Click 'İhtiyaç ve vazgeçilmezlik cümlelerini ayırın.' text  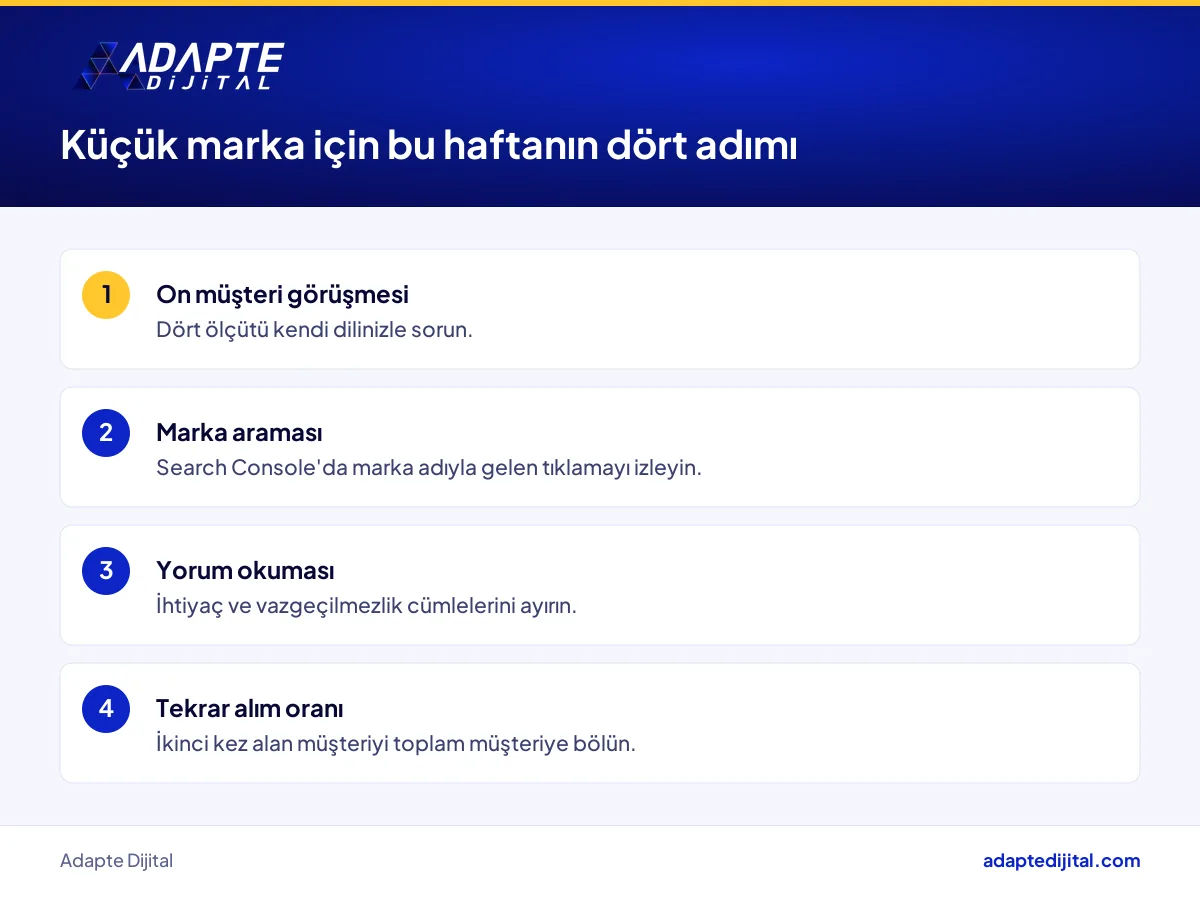coord(366,605)
